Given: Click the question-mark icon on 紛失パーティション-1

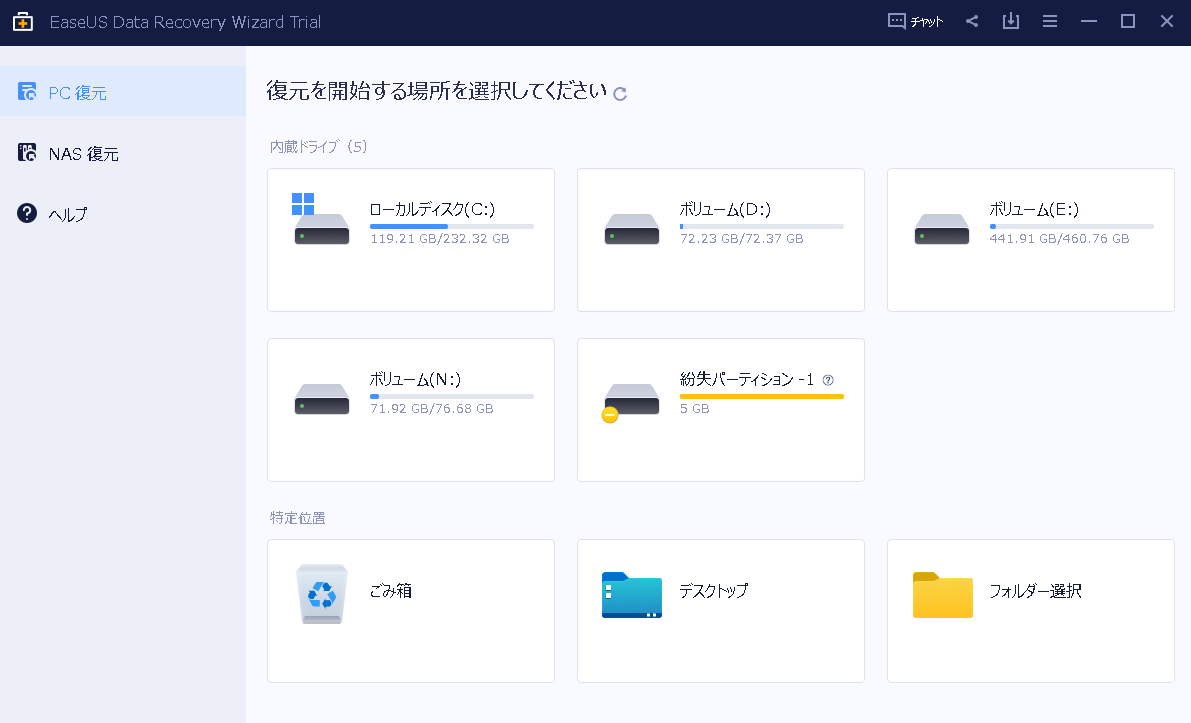Looking at the screenshot, I should click(x=828, y=379).
